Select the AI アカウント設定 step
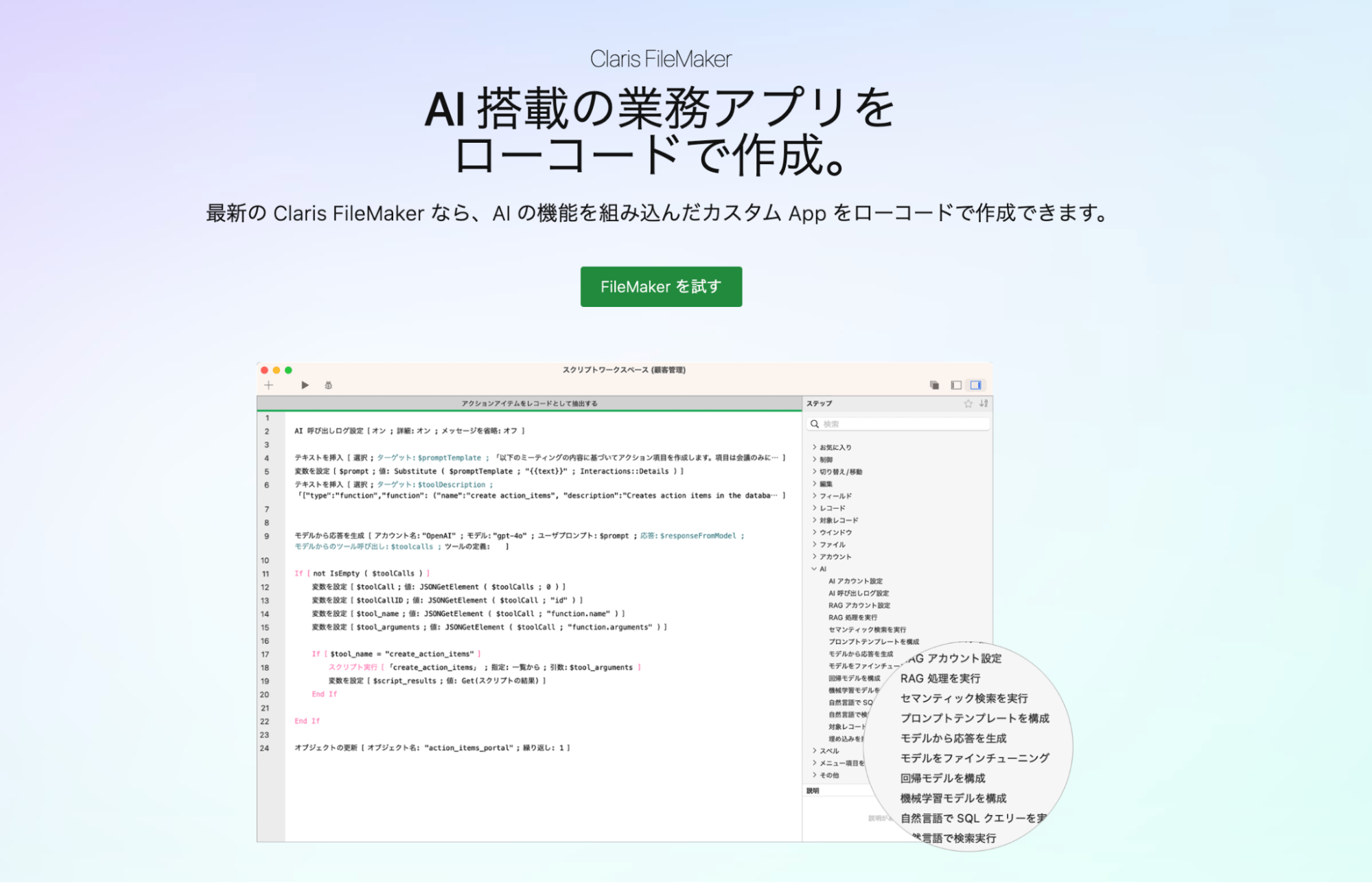Image resolution: width=1372 pixels, height=883 pixels. tap(855, 581)
